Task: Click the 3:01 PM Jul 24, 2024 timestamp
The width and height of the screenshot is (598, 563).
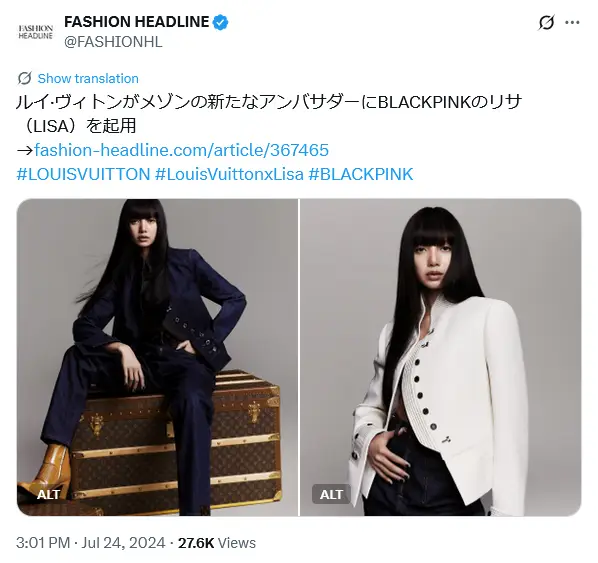Action: point(91,543)
